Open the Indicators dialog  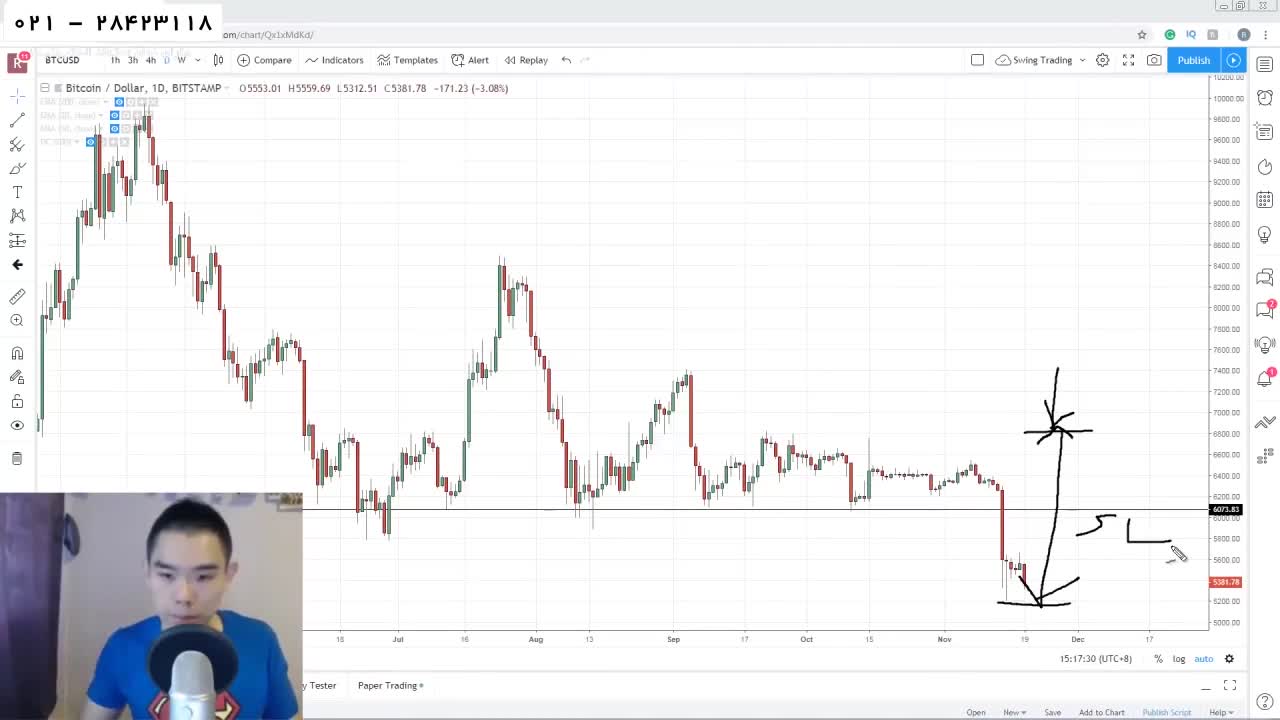[334, 60]
